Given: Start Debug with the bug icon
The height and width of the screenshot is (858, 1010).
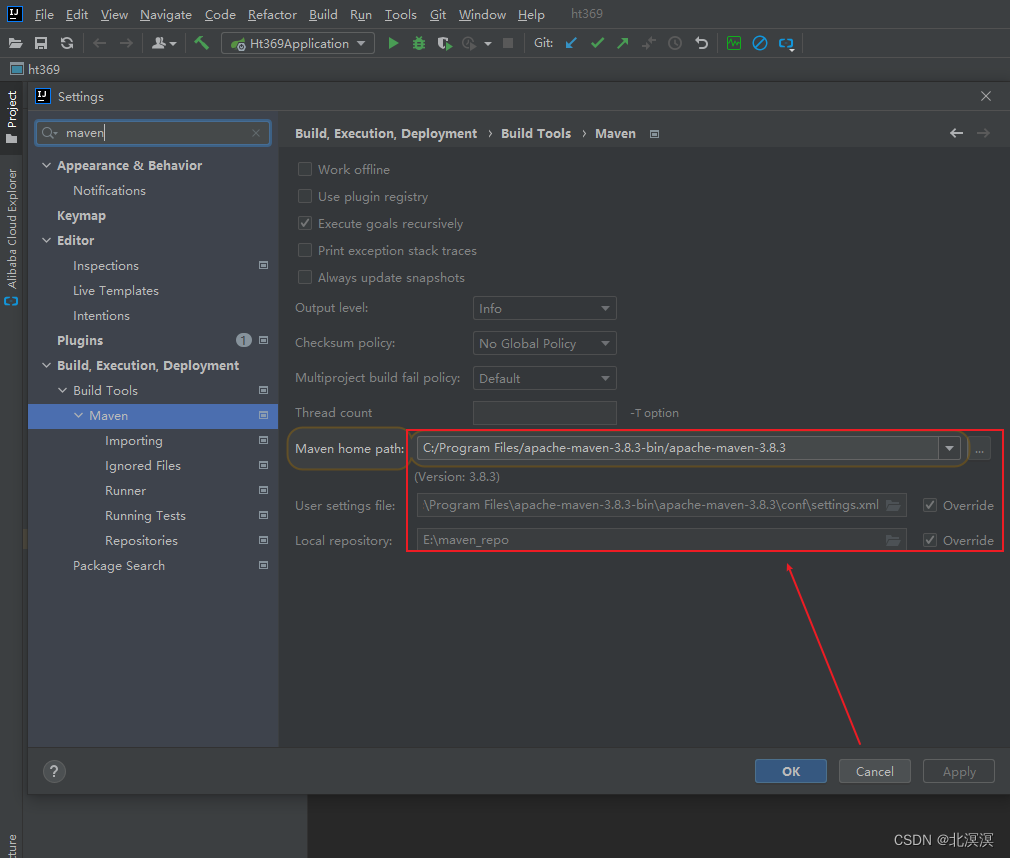Looking at the screenshot, I should (419, 43).
